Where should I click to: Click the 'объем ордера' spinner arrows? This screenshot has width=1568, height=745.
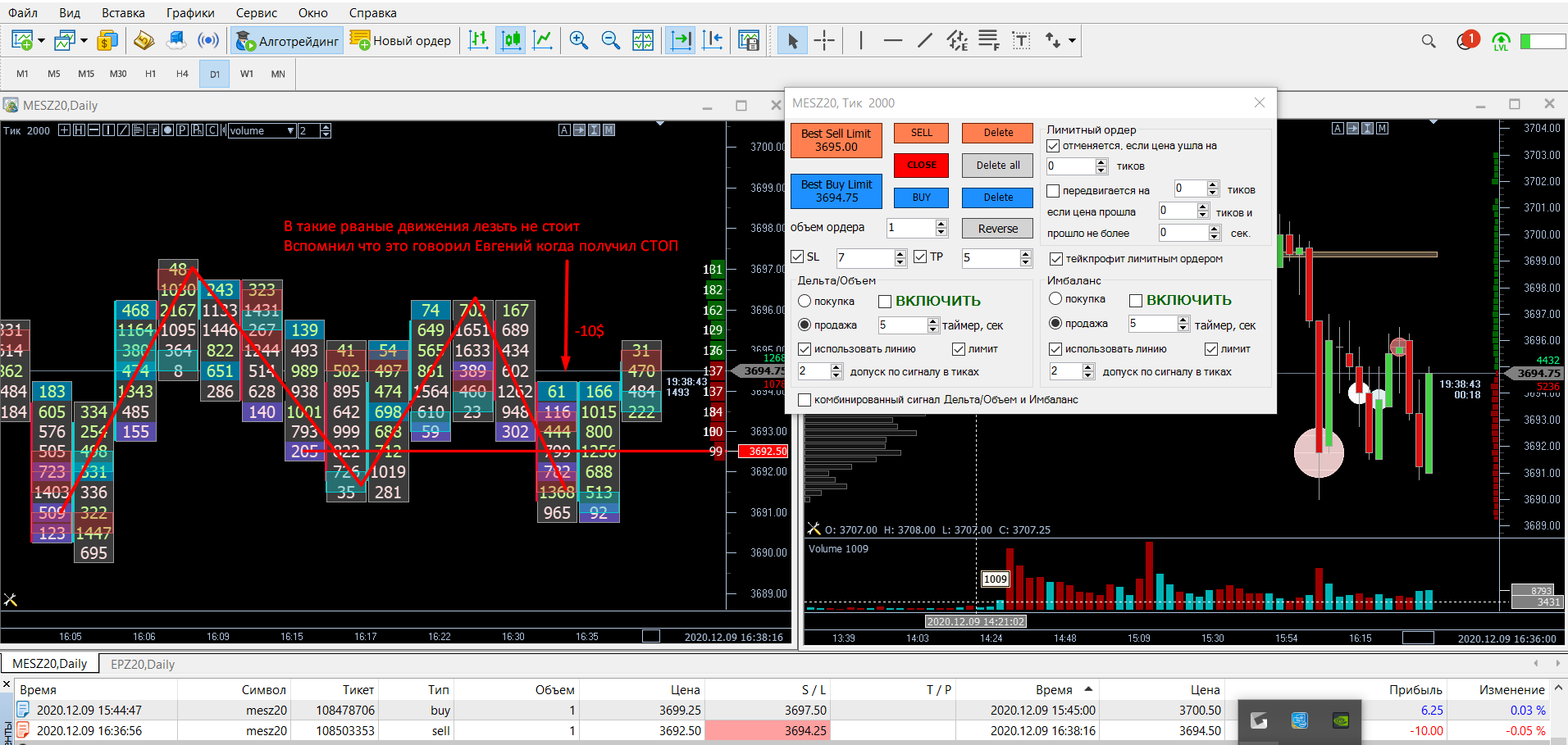pos(941,228)
